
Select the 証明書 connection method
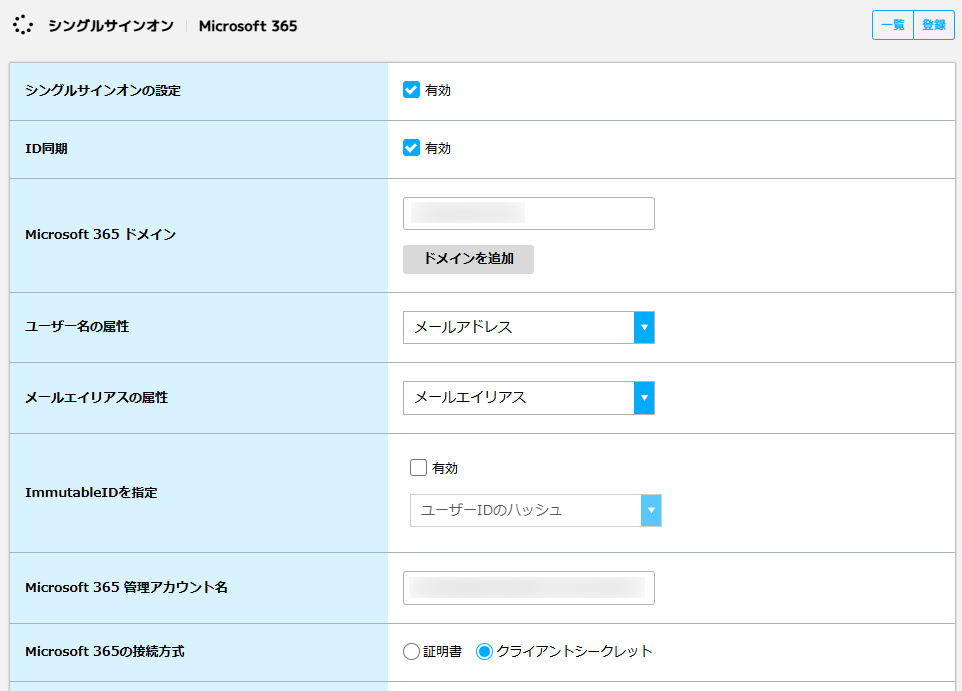click(x=411, y=651)
